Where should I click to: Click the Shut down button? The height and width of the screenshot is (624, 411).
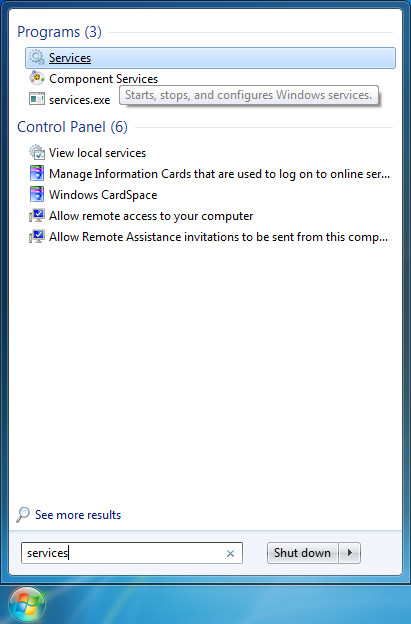302,553
